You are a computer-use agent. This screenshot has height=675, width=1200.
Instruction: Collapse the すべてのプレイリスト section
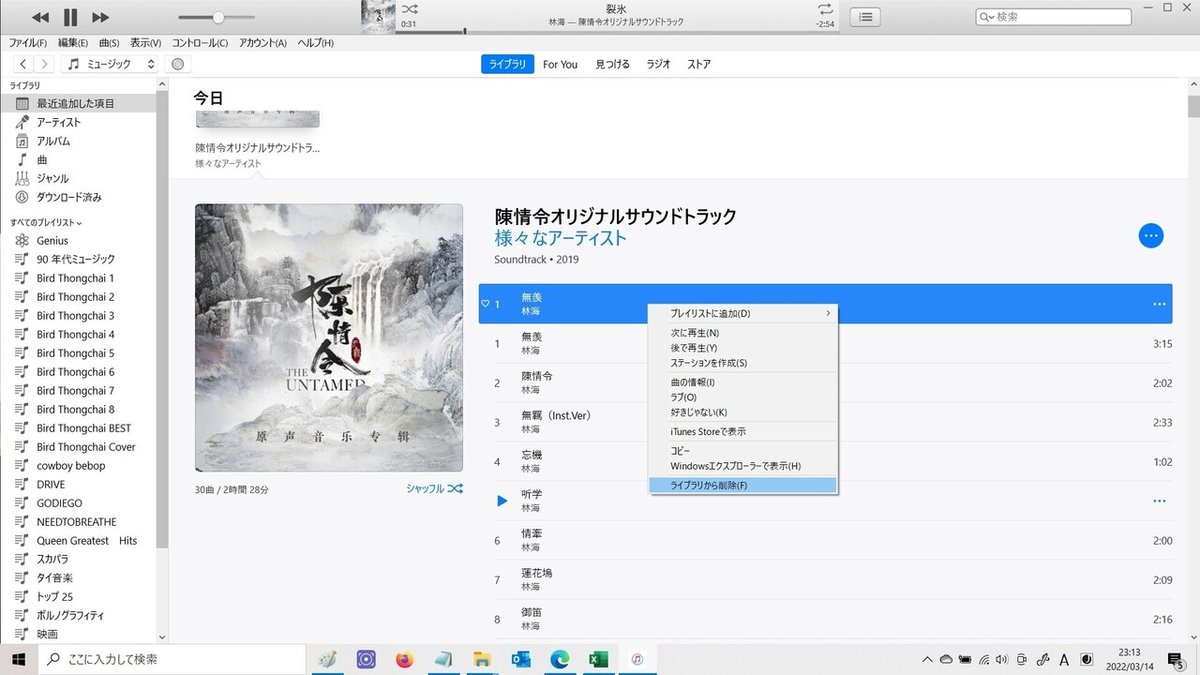click(46, 222)
